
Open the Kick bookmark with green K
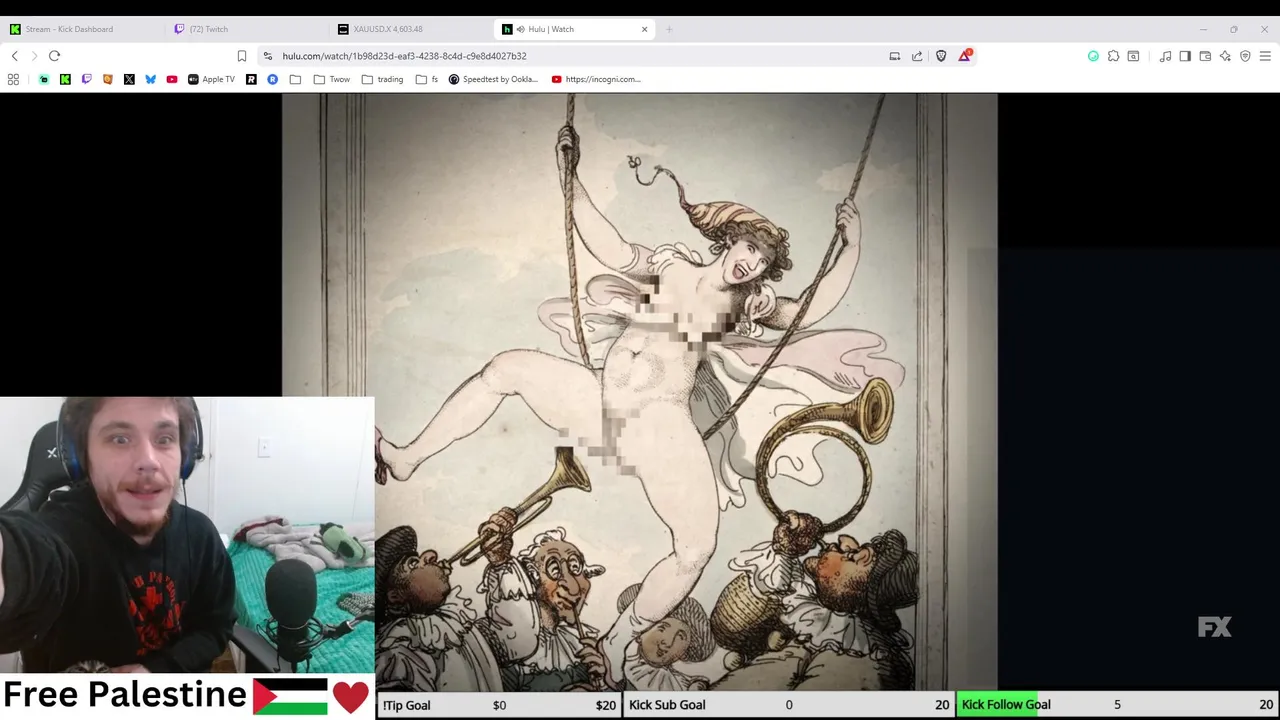(65, 79)
